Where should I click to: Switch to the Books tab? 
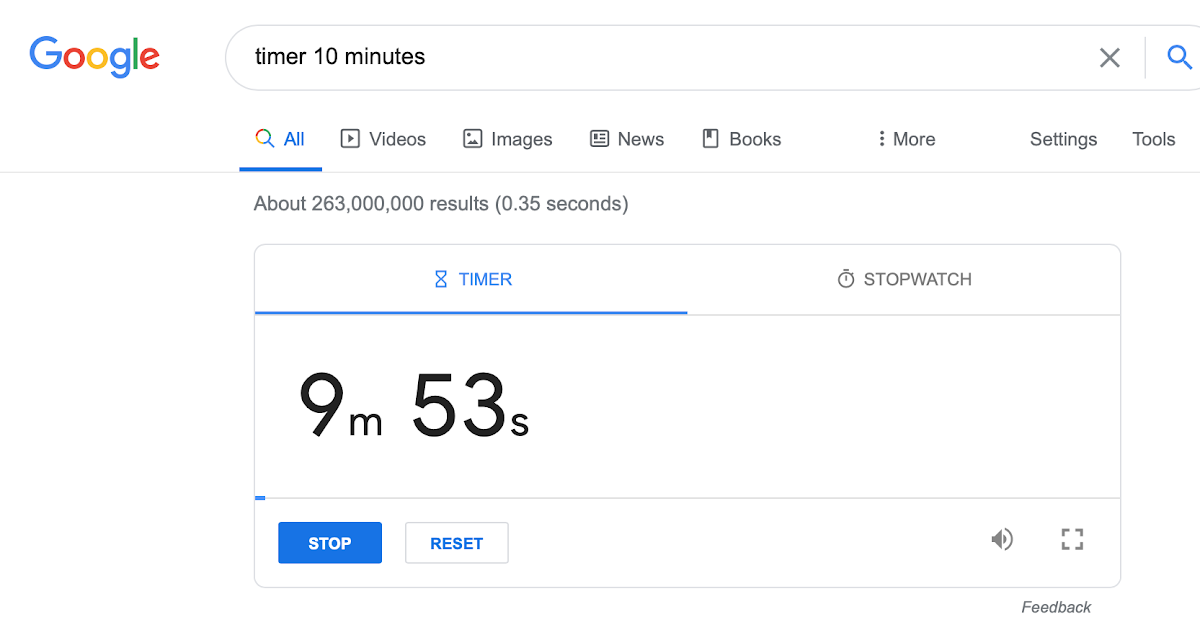740,138
